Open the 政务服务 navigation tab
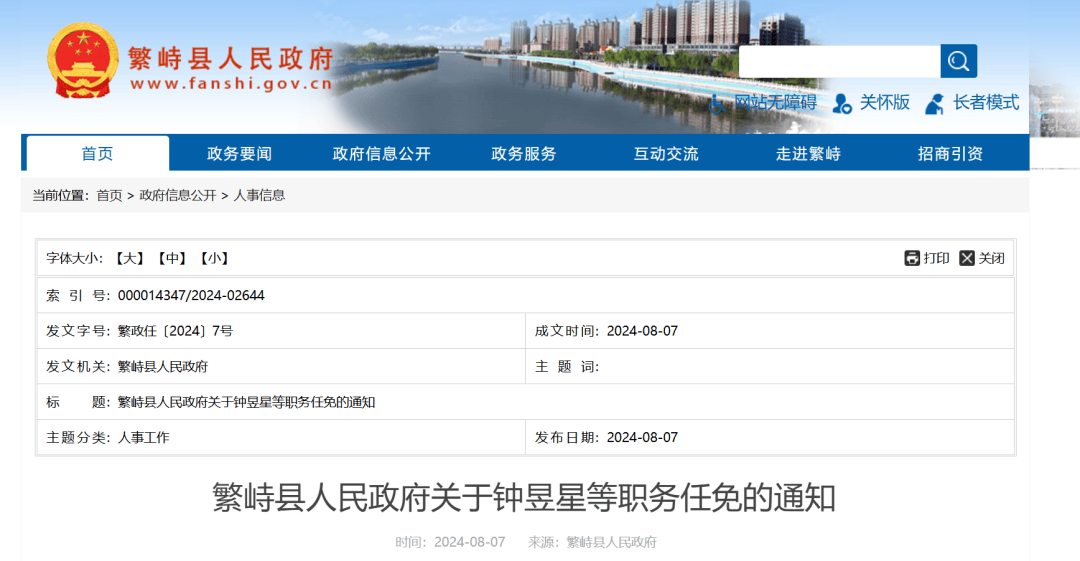This screenshot has height=561, width=1080. tap(524, 153)
